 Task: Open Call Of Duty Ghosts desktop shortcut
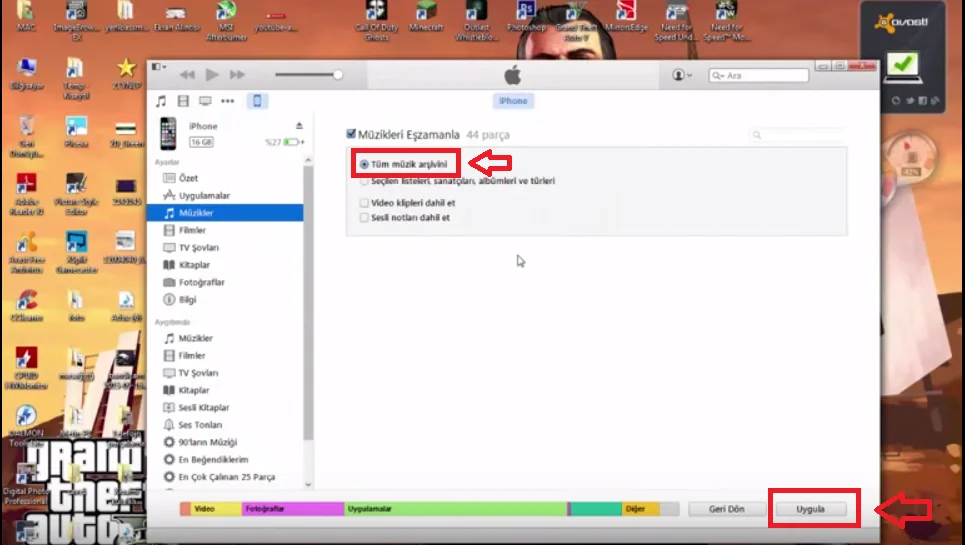[x=377, y=20]
